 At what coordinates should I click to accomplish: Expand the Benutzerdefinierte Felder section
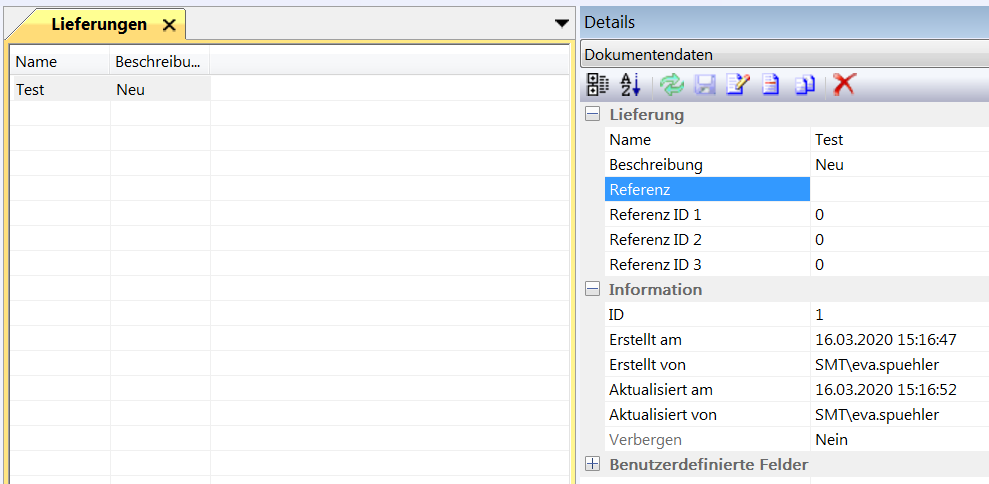[593, 464]
